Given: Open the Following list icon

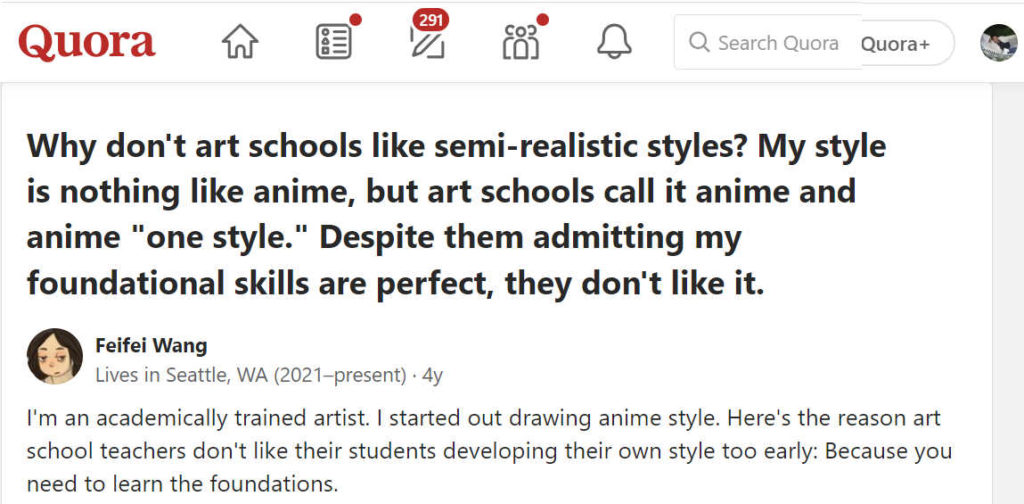Looking at the screenshot, I should [333, 42].
